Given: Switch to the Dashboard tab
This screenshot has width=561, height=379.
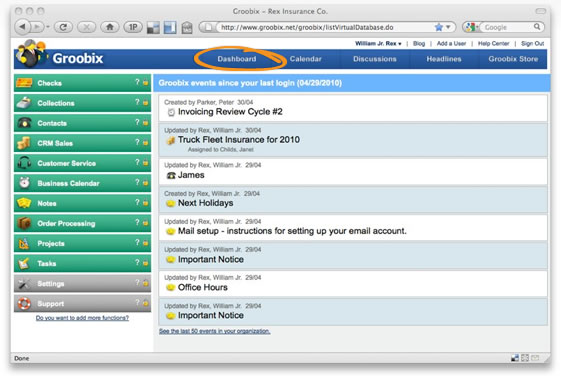Looking at the screenshot, I should pyautogui.click(x=236, y=59).
